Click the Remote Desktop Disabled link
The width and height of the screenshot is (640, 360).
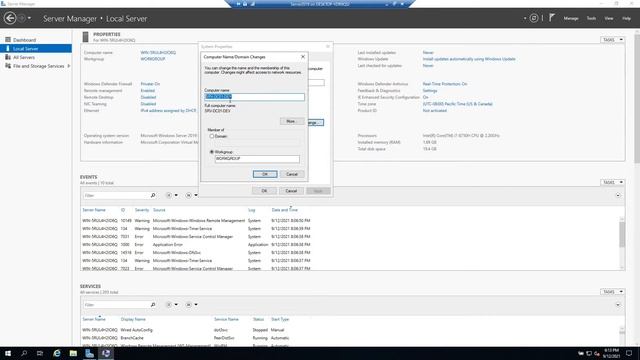pyautogui.click(x=148, y=98)
